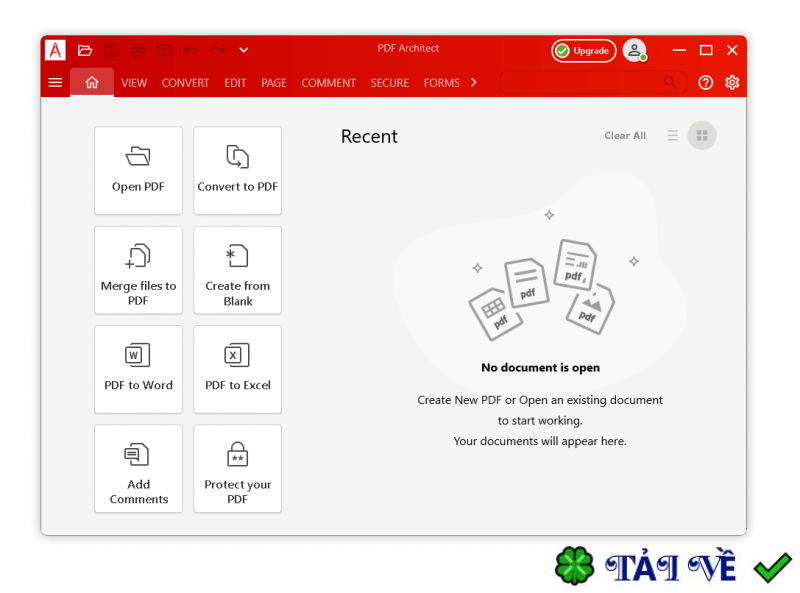Show more tabs with right chevron
The height and width of the screenshot is (593, 800).
(x=474, y=82)
